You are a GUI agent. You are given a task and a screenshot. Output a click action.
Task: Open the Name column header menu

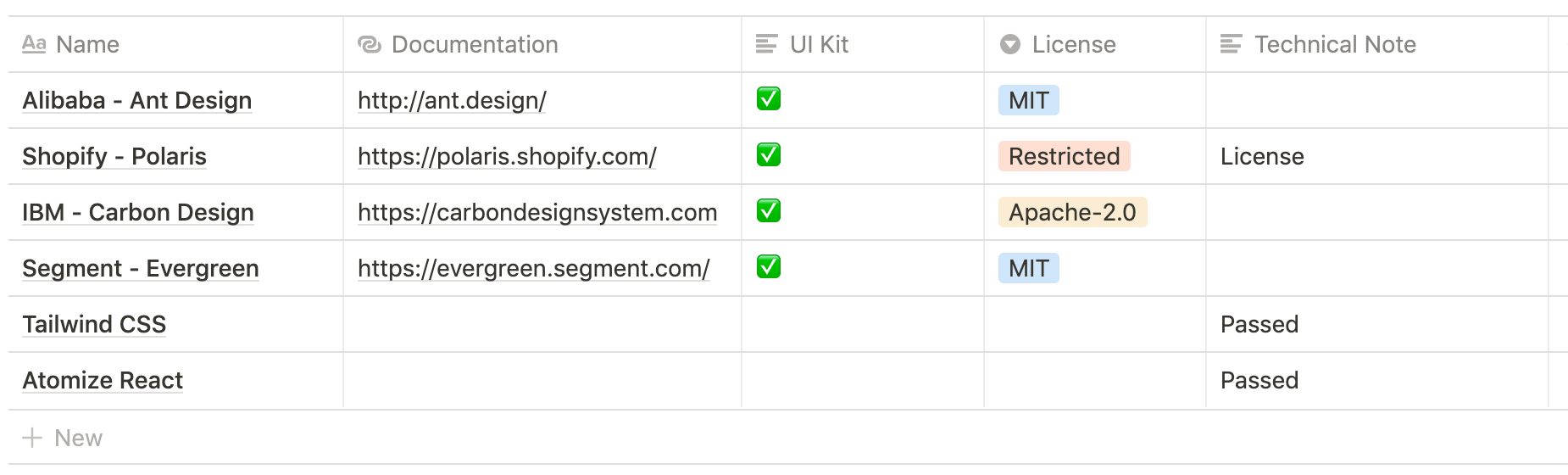(87, 44)
